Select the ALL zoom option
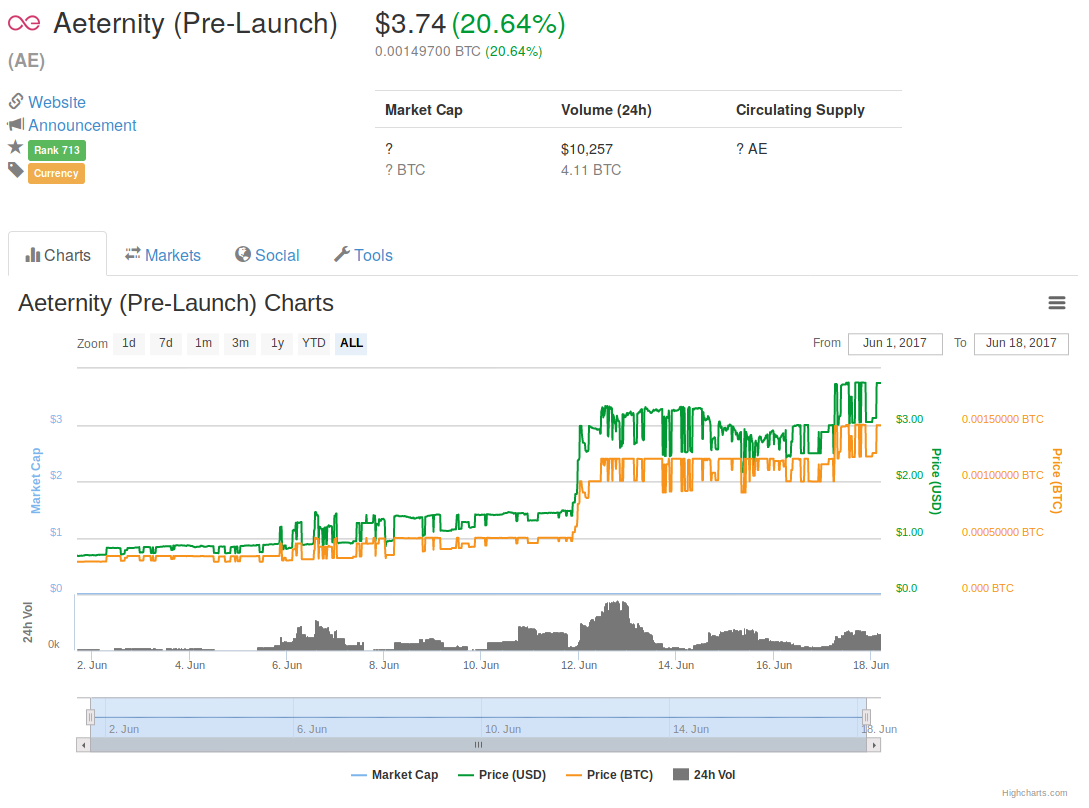Image resolution: width=1089 pixels, height=808 pixels. coord(351,343)
